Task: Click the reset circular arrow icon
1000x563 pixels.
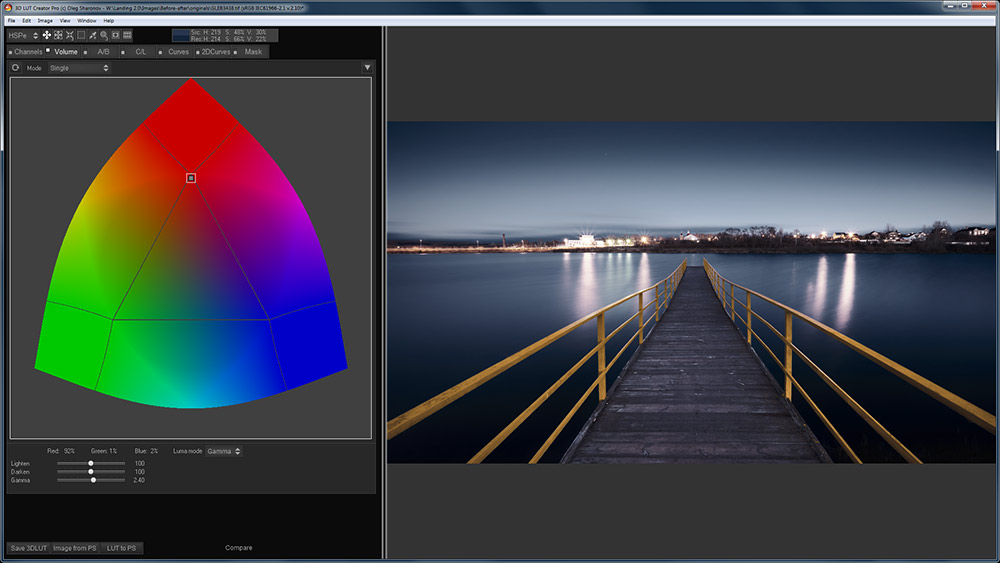Action: pos(16,68)
